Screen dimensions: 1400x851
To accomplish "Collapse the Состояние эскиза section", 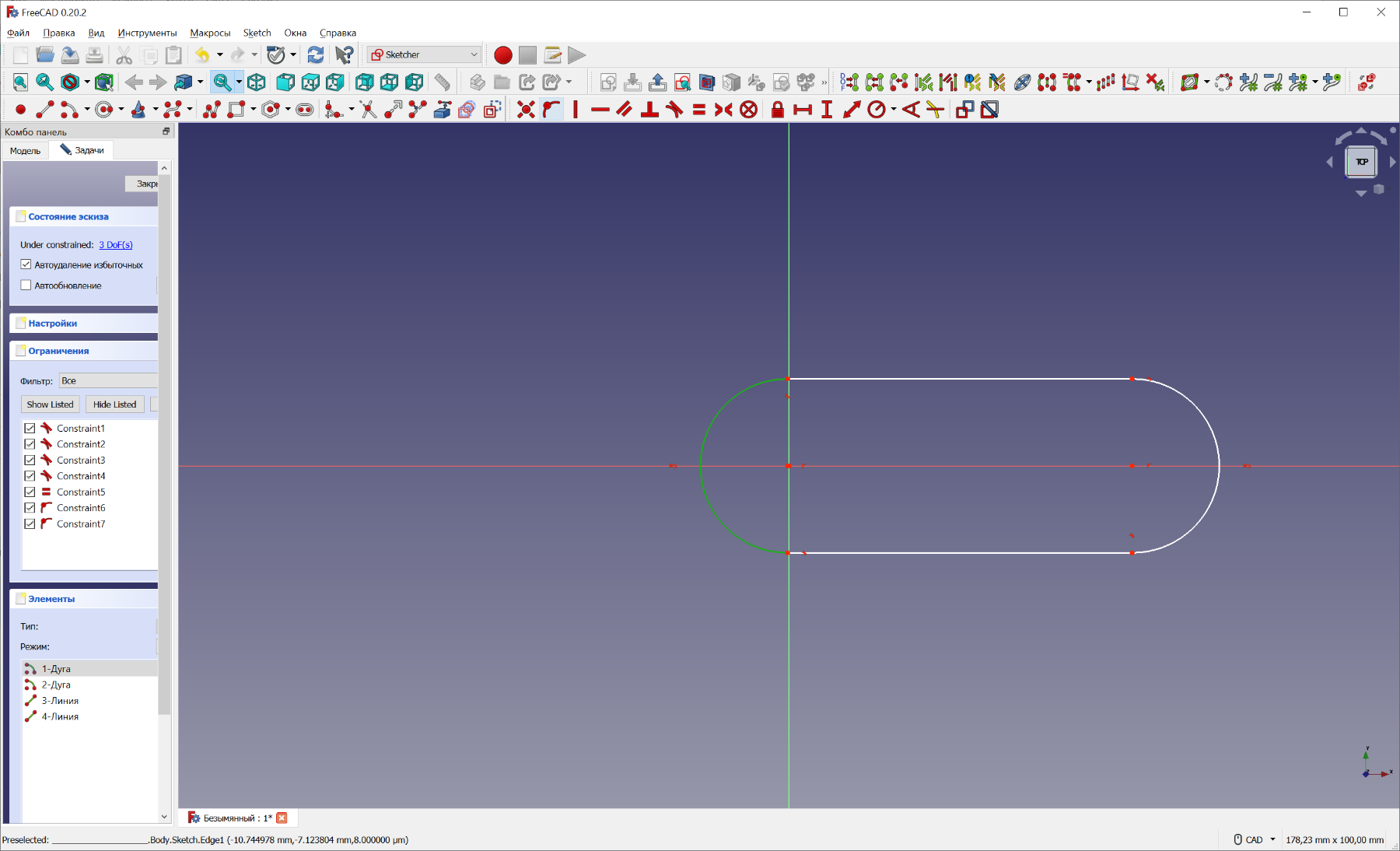I will pos(84,216).
